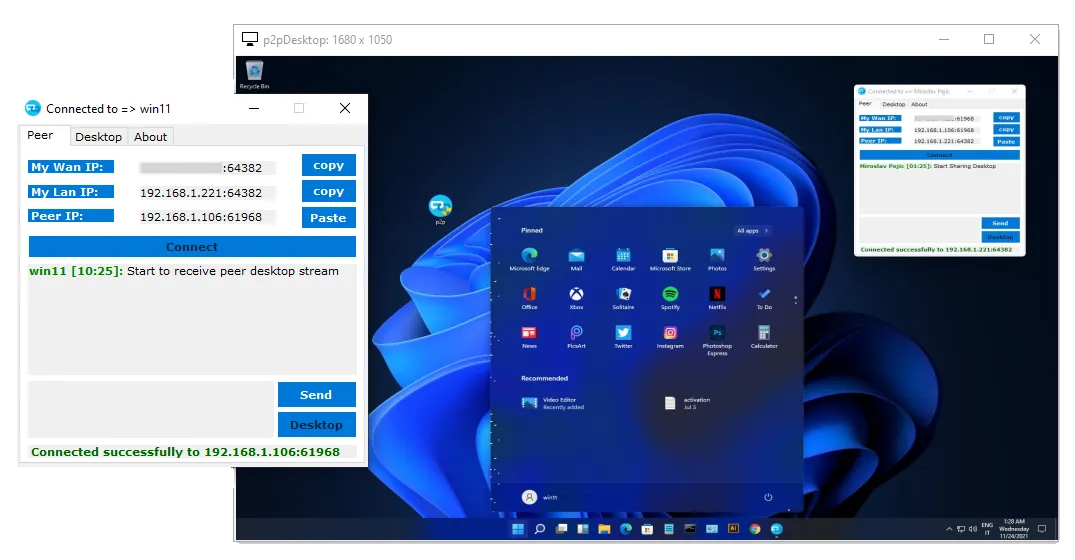The width and height of the screenshot is (1075, 560).
Task: Click the blue Connect button
Action: pyautogui.click(x=192, y=247)
